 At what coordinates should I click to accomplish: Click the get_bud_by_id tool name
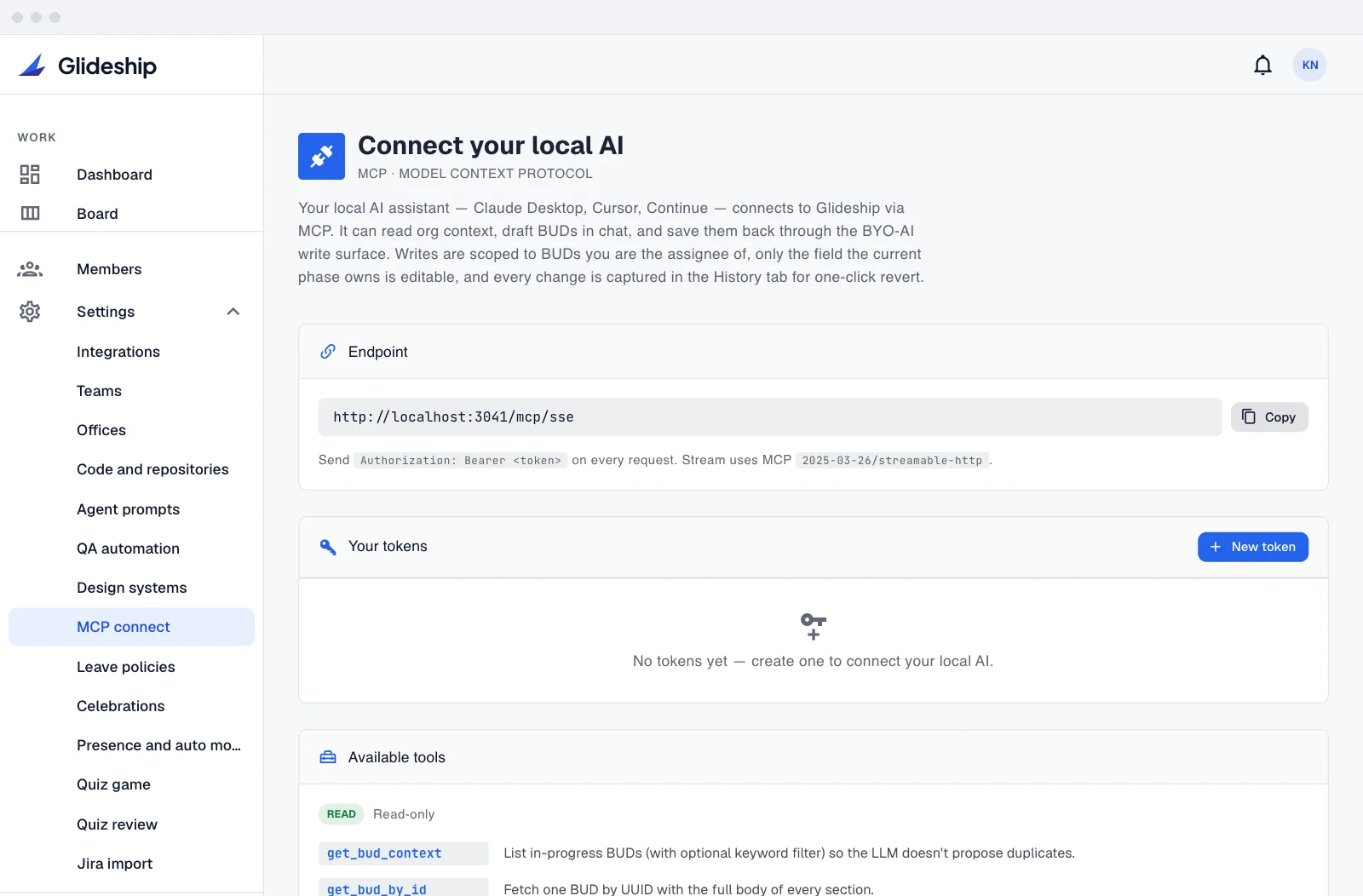(377, 889)
